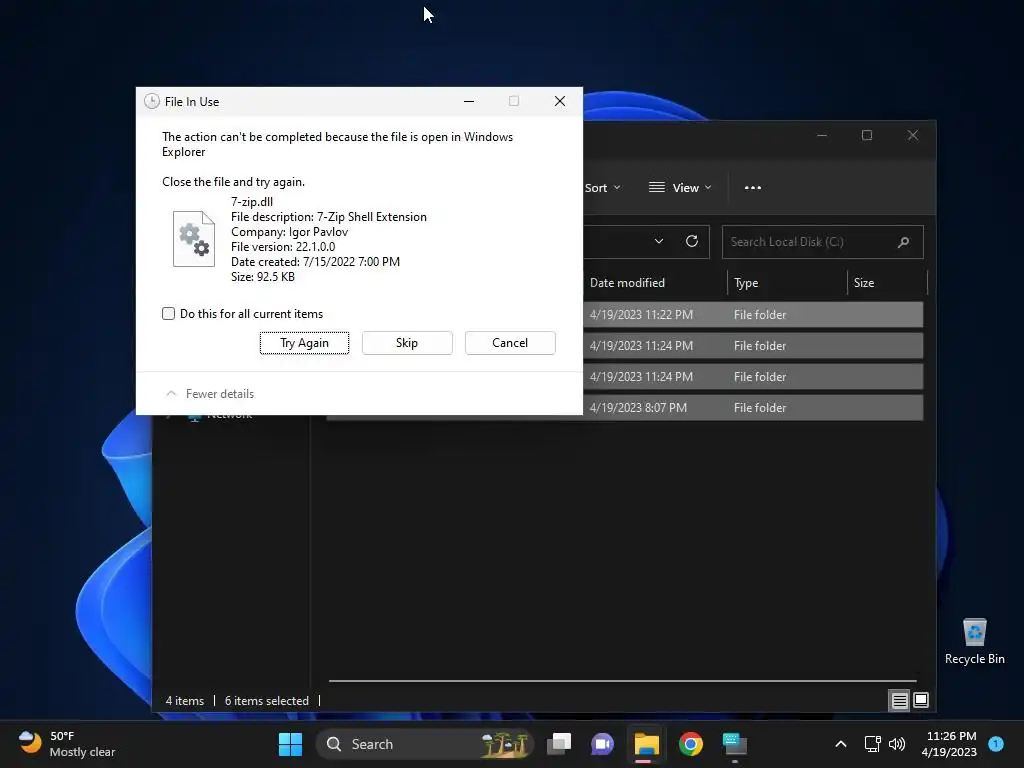Click the 6 items selected status text
Image resolution: width=1024 pixels, height=768 pixels.
click(266, 701)
